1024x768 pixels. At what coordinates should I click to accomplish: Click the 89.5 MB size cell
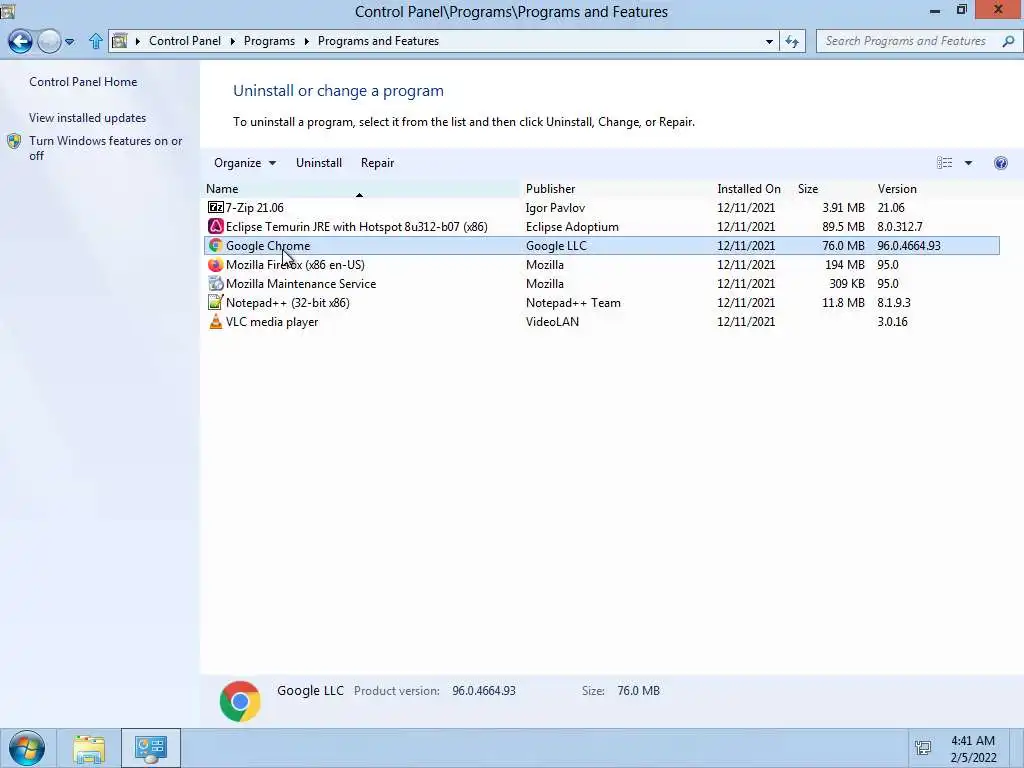coord(843,227)
